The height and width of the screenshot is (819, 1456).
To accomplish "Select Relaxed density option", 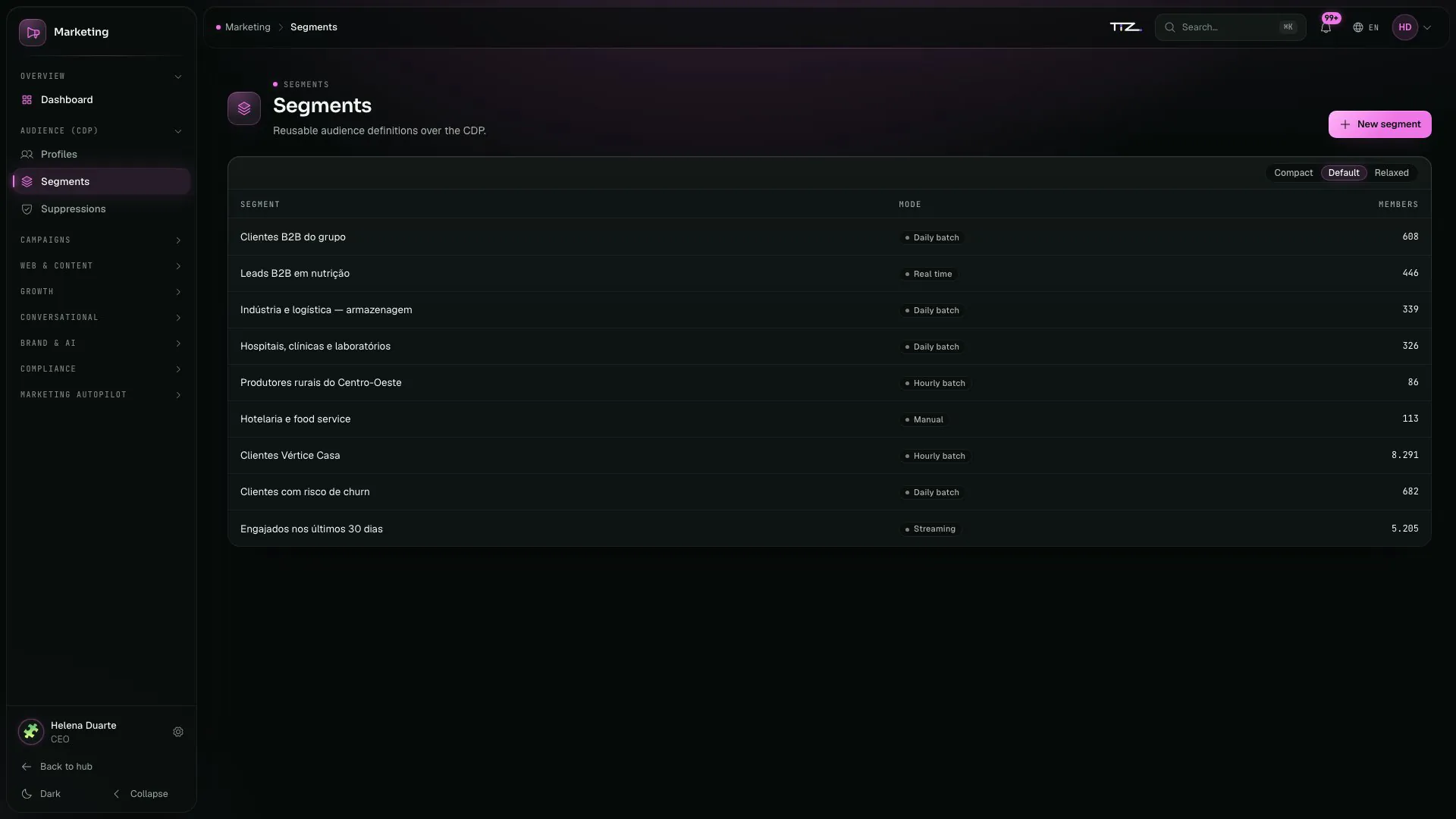I will 1392,173.
